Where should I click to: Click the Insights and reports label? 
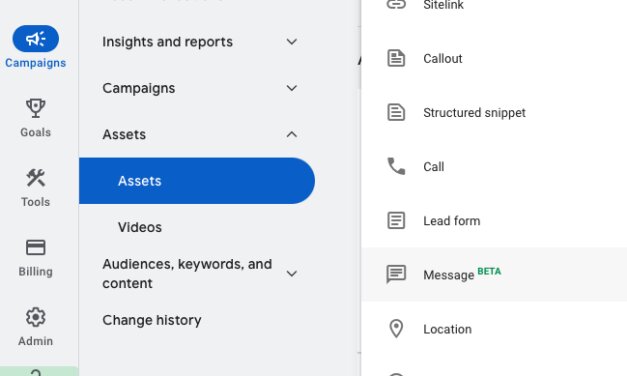point(168,42)
